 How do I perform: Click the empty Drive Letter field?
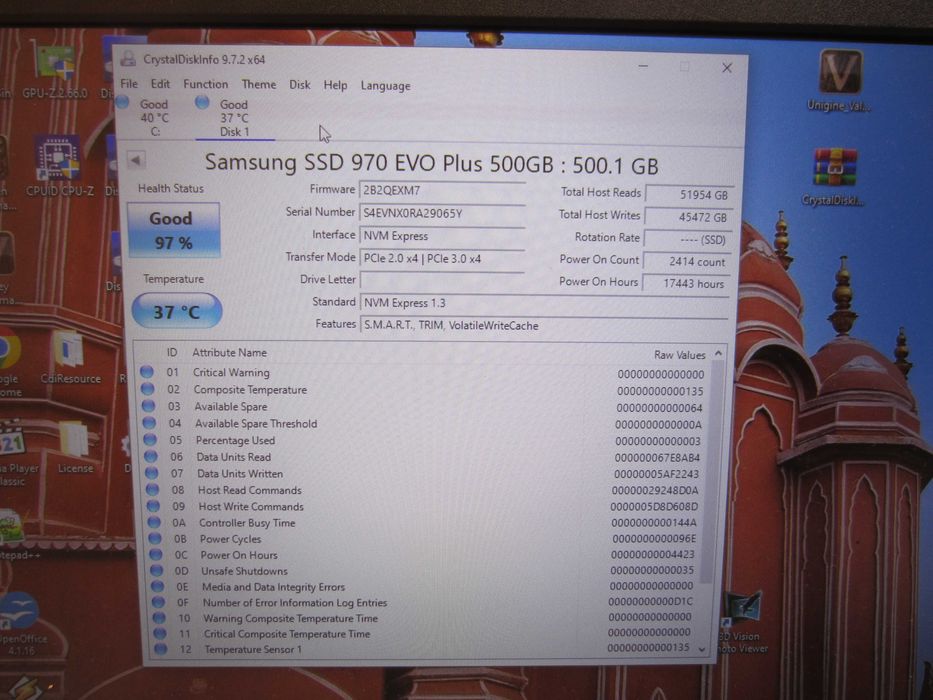442,280
